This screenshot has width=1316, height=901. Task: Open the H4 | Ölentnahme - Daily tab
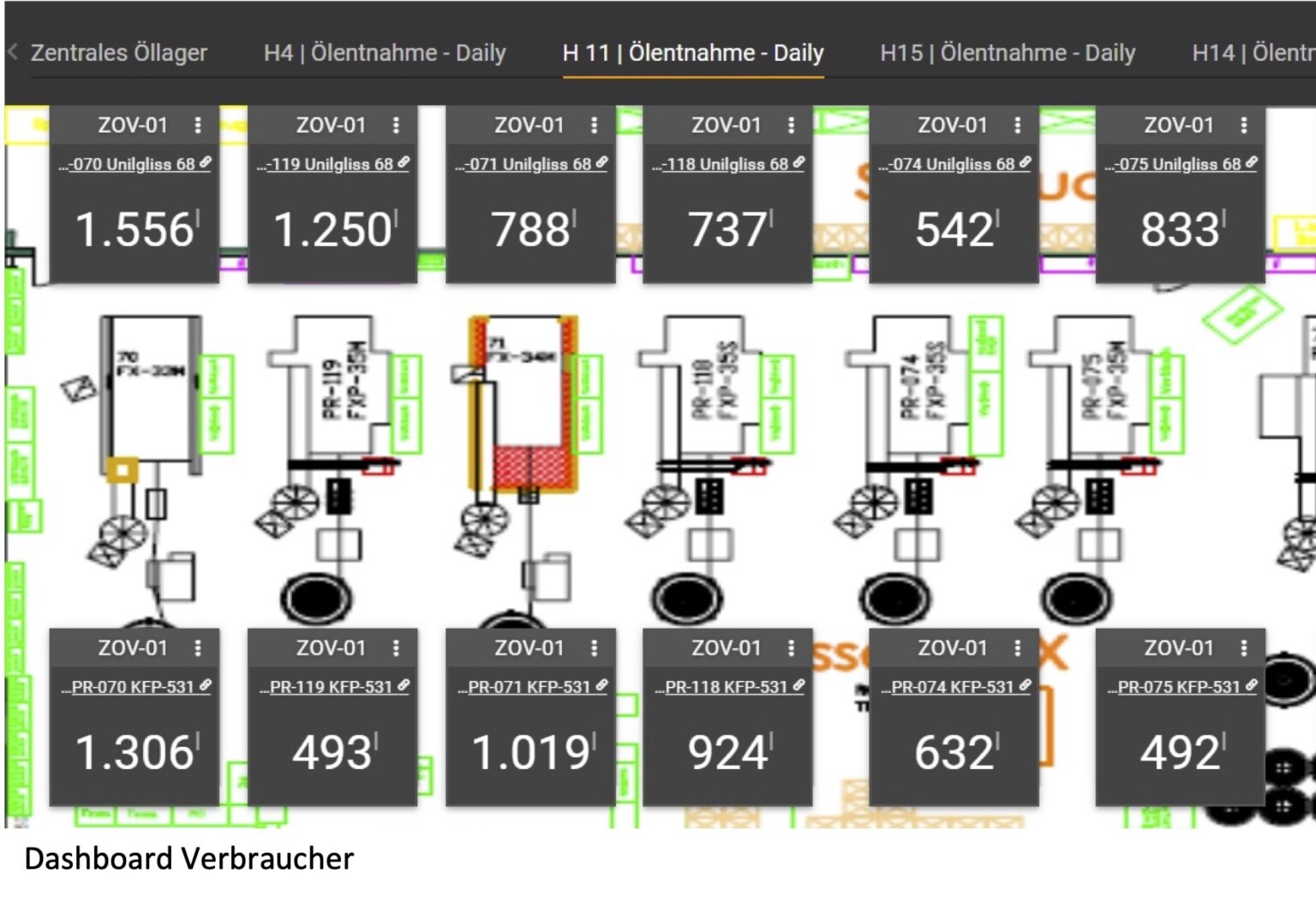point(385,53)
